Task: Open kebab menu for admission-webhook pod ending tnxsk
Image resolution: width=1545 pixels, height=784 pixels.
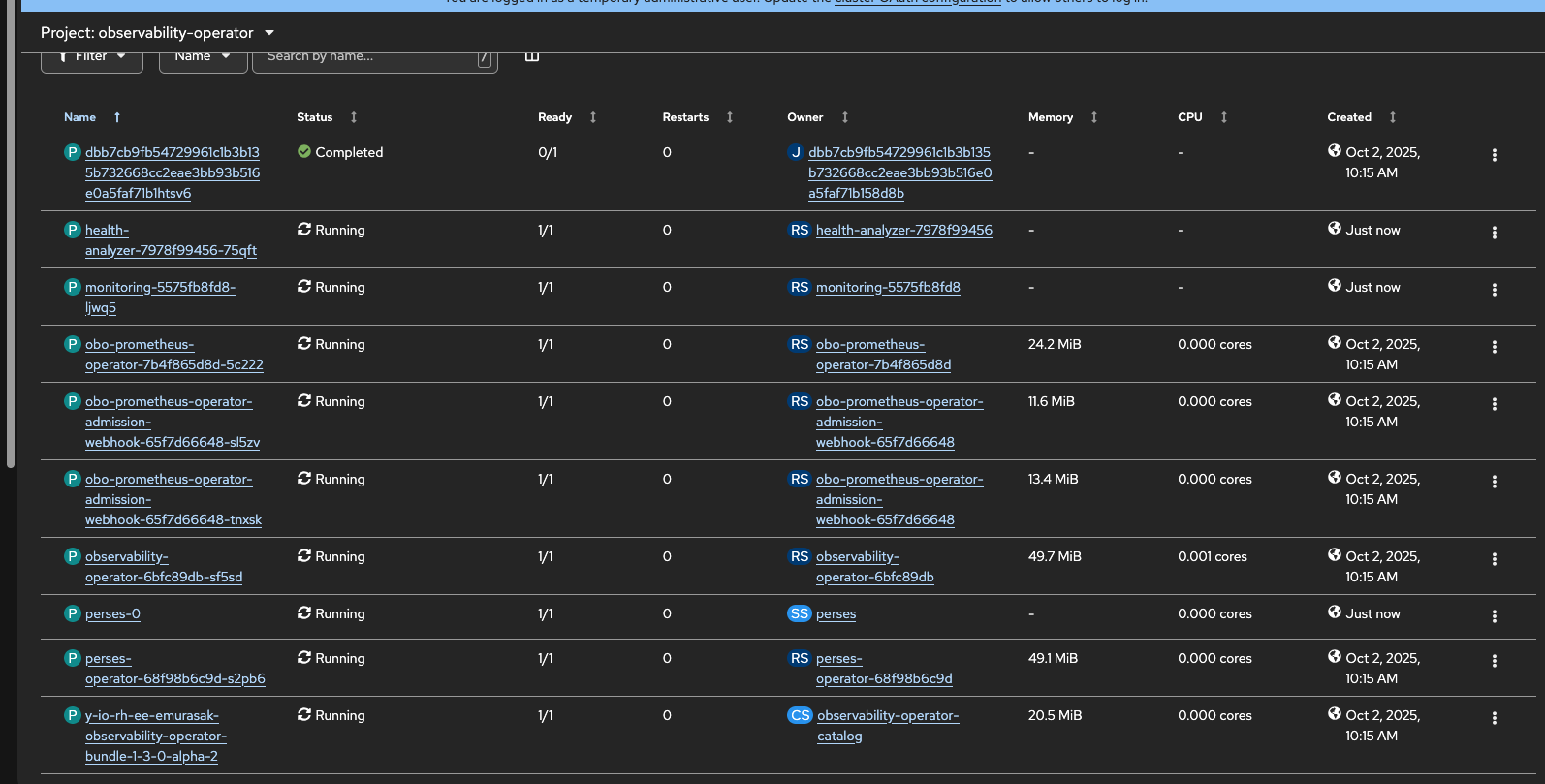Action: click(1494, 482)
